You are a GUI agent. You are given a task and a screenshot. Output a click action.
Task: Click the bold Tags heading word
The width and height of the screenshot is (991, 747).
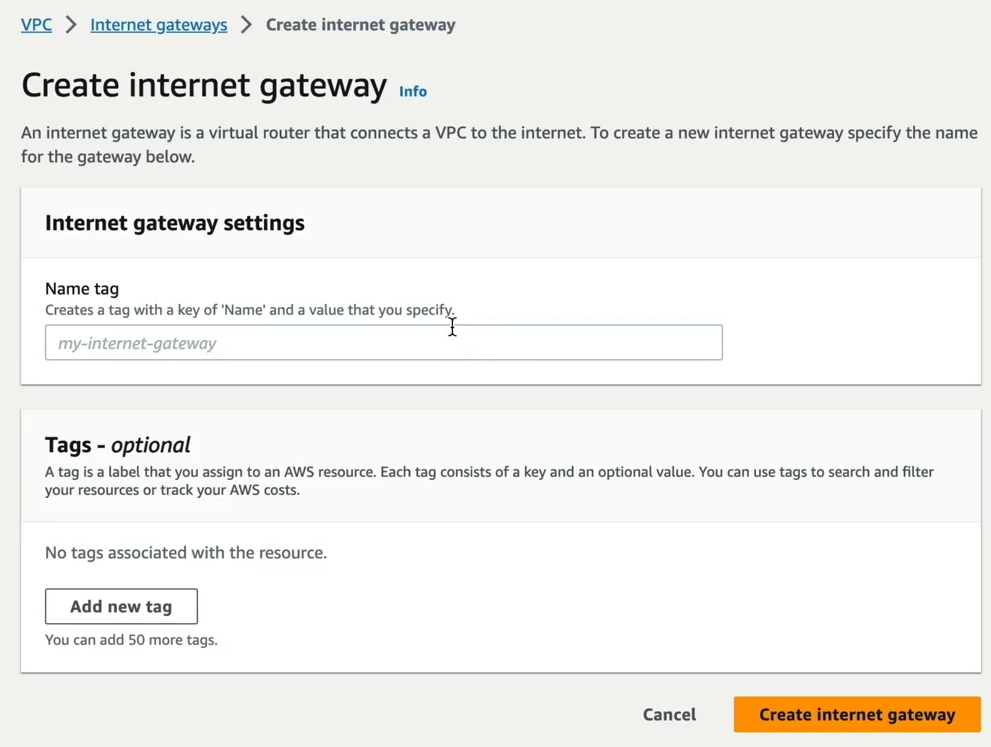click(x=68, y=445)
